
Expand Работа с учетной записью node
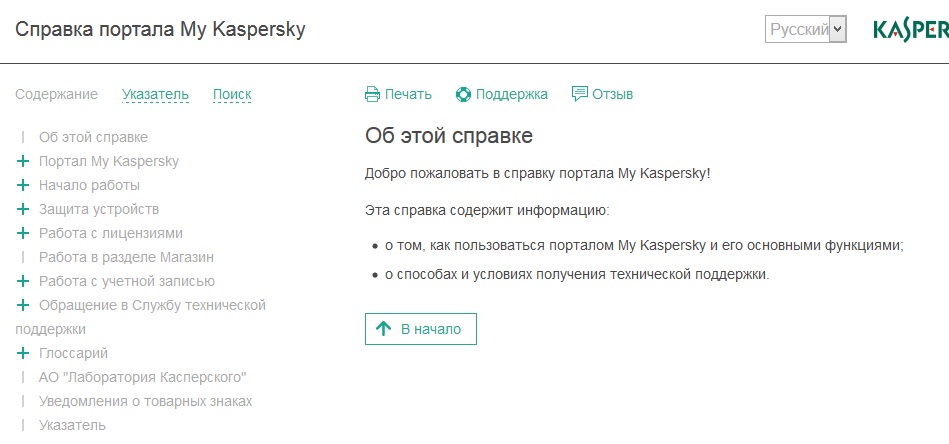point(23,281)
